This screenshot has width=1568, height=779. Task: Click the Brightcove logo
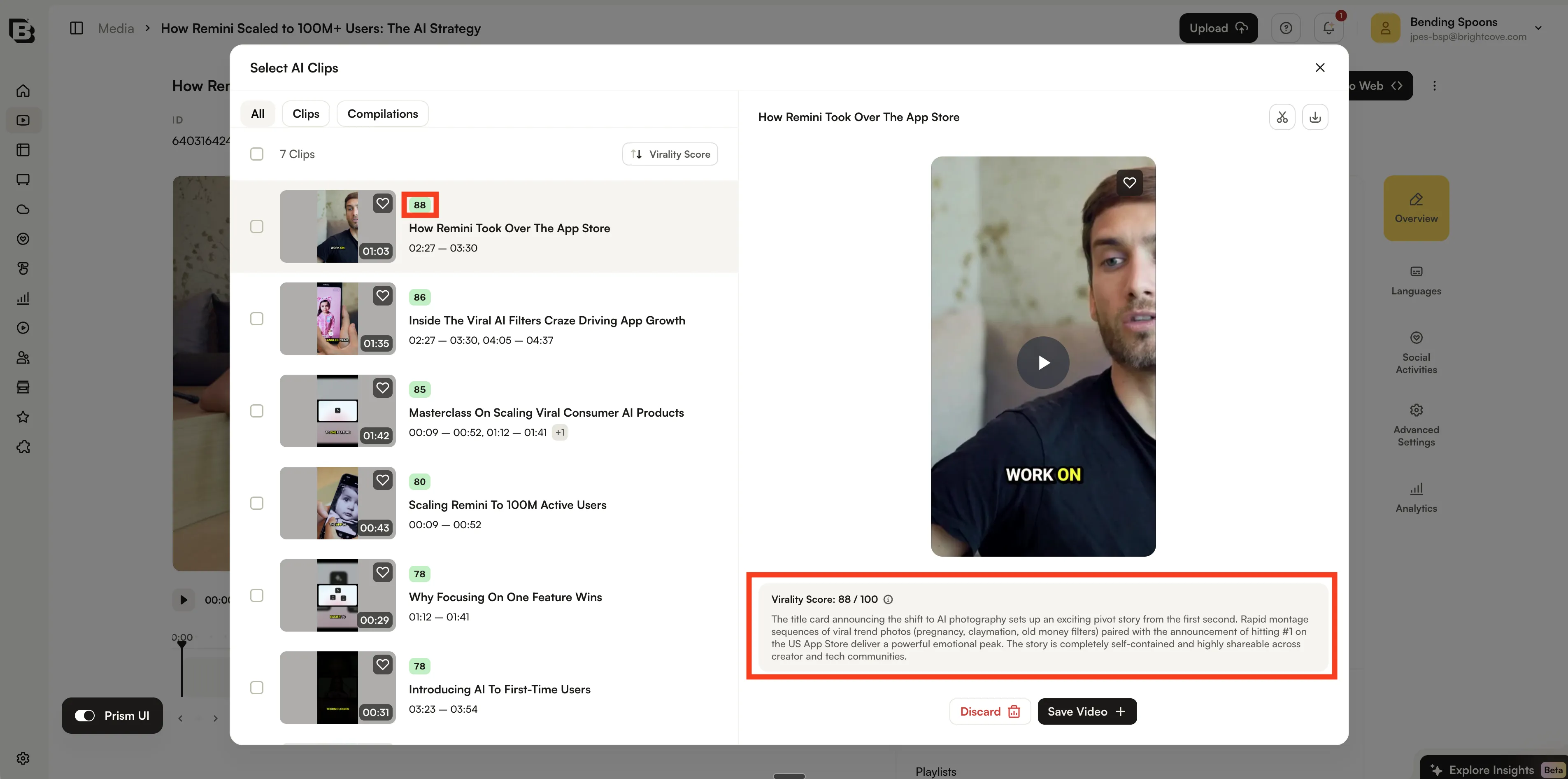pos(22,30)
